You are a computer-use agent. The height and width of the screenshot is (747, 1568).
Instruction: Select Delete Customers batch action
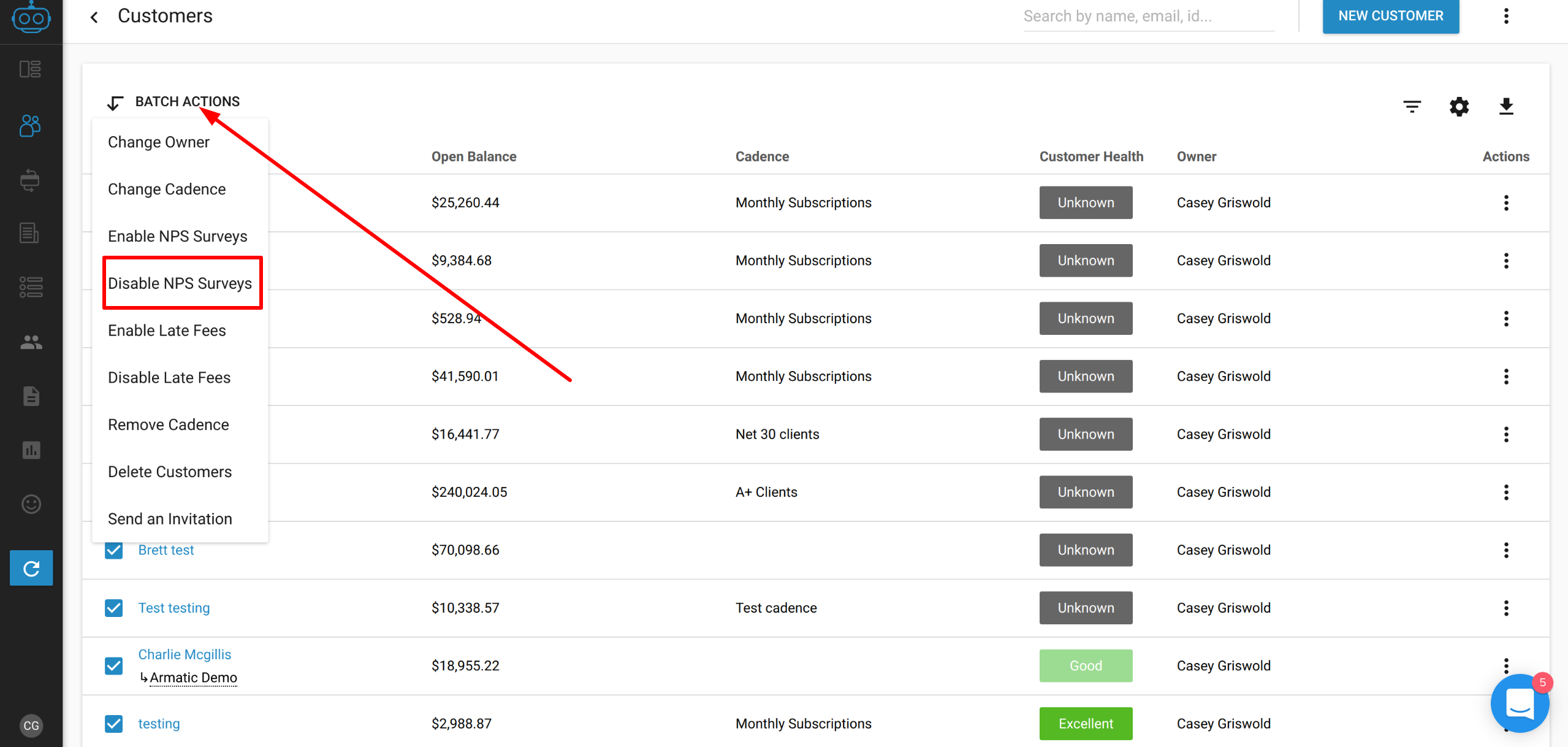click(180, 472)
